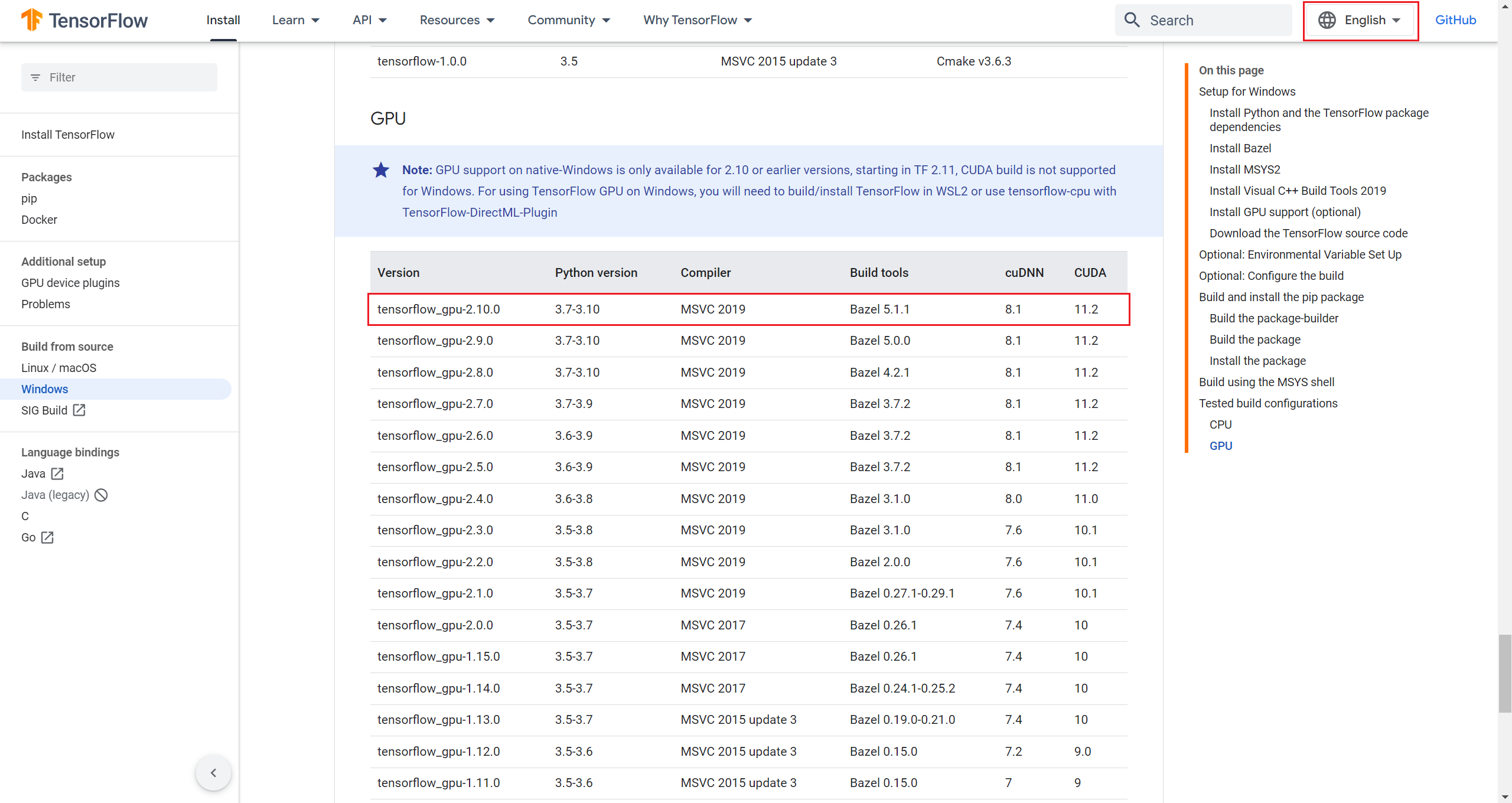Jump to Setup for Windows section
Image resolution: width=1512 pixels, height=803 pixels.
coord(1247,92)
